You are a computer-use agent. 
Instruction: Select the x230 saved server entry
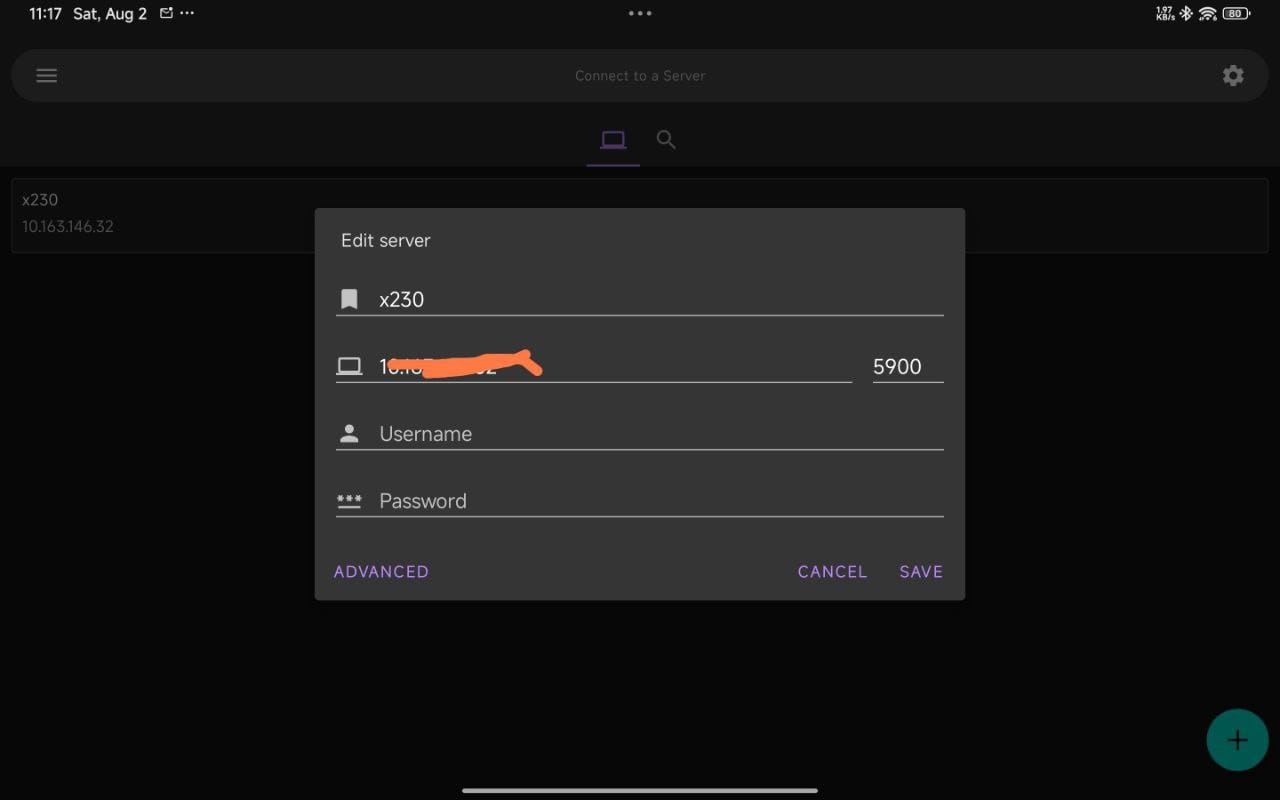coord(163,215)
